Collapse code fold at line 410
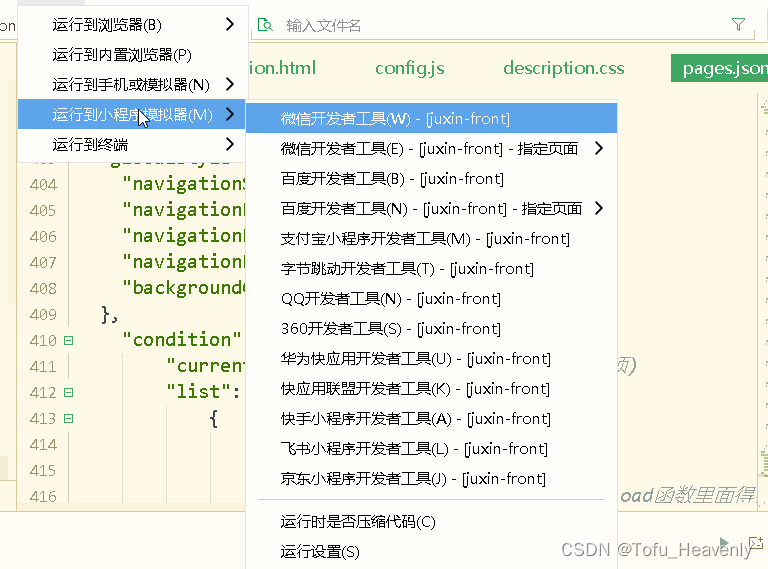 point(69,340)
